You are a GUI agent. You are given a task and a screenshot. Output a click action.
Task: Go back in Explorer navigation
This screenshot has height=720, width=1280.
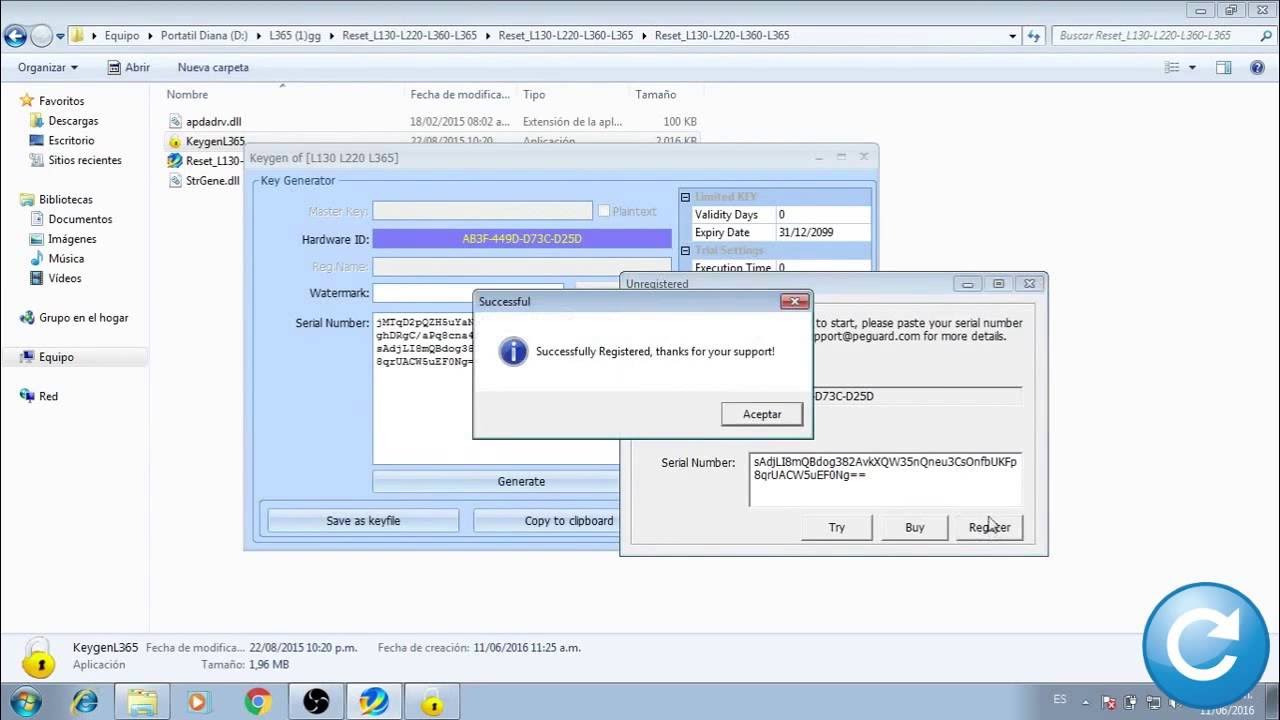15,36
